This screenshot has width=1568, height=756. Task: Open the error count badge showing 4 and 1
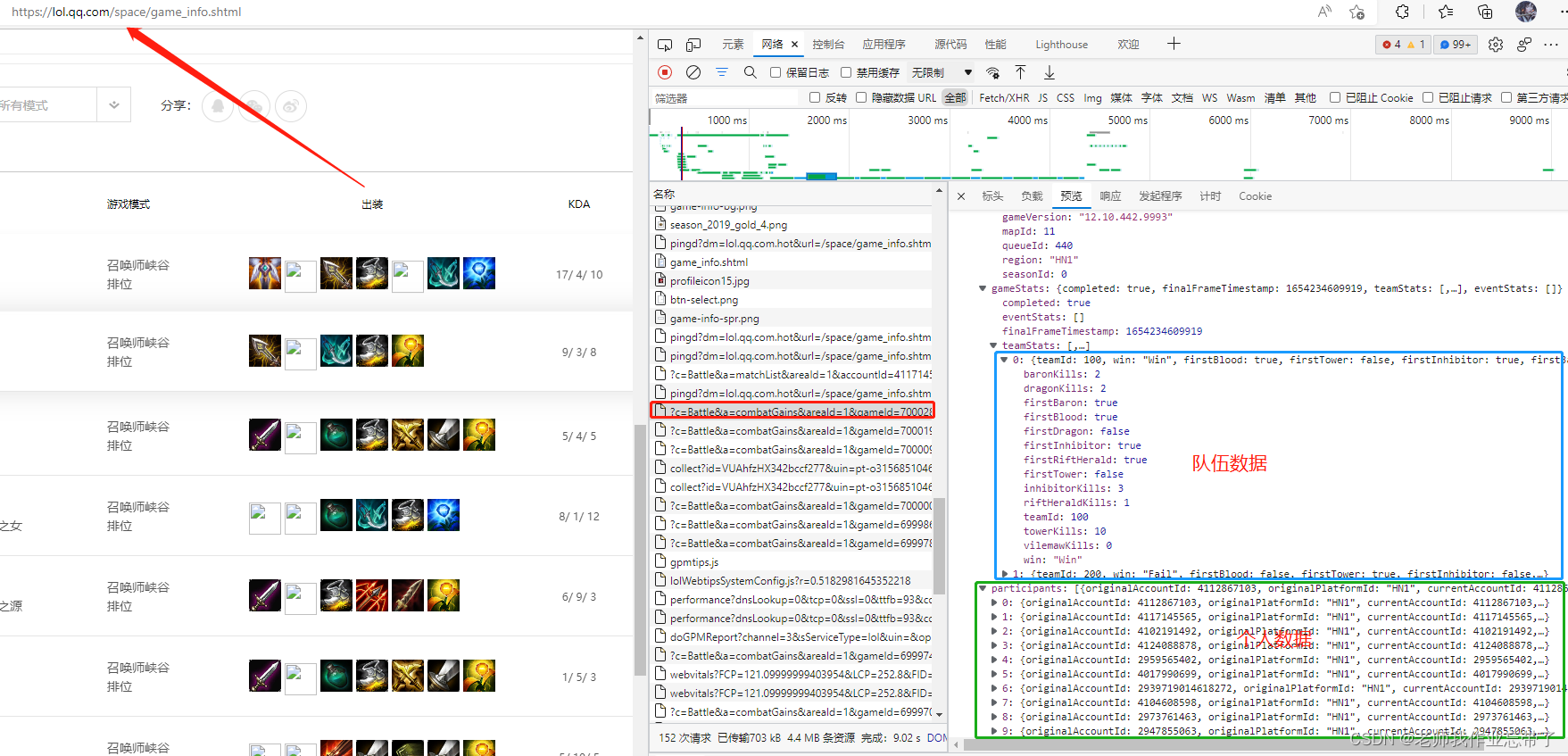pos(1403,45)
